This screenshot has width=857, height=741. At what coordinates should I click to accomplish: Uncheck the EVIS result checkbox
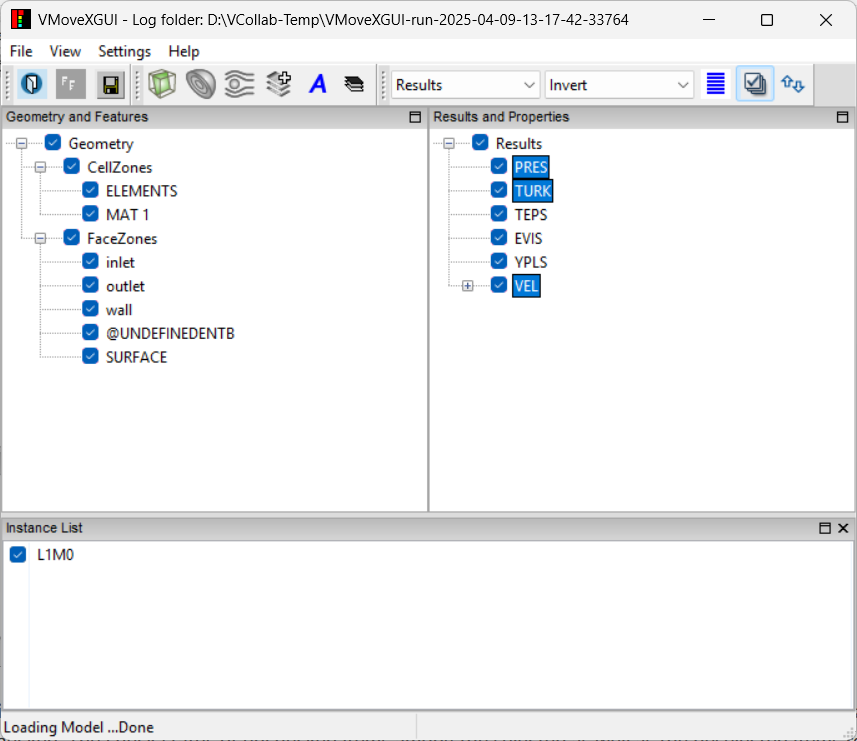(x=499, y=237)
